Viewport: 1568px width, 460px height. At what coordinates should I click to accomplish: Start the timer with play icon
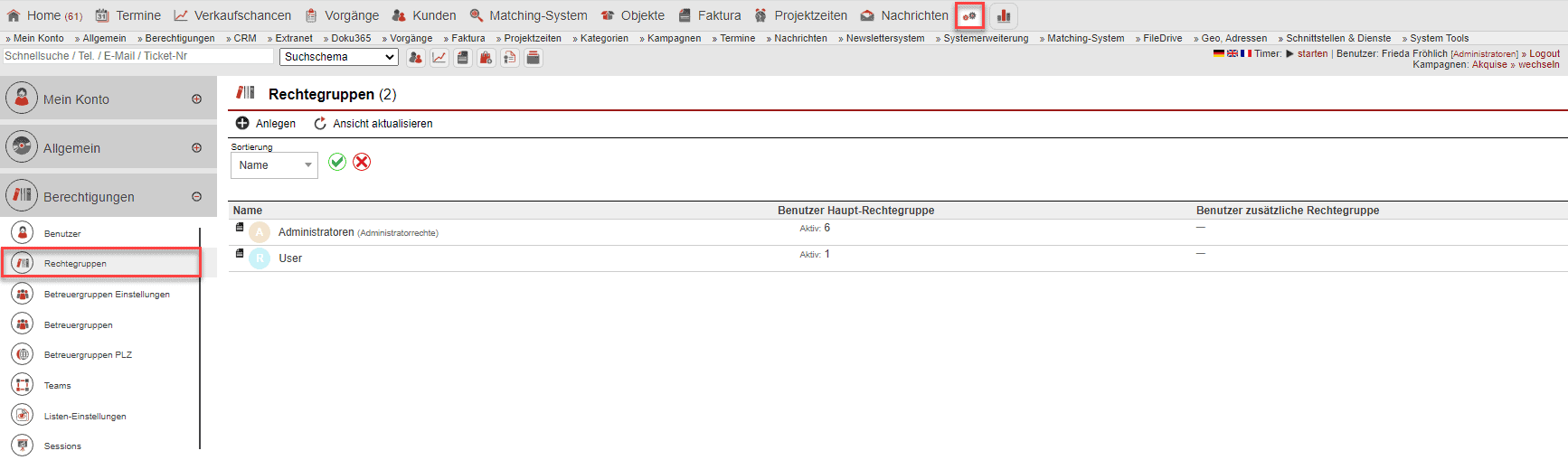(1289, 54)
